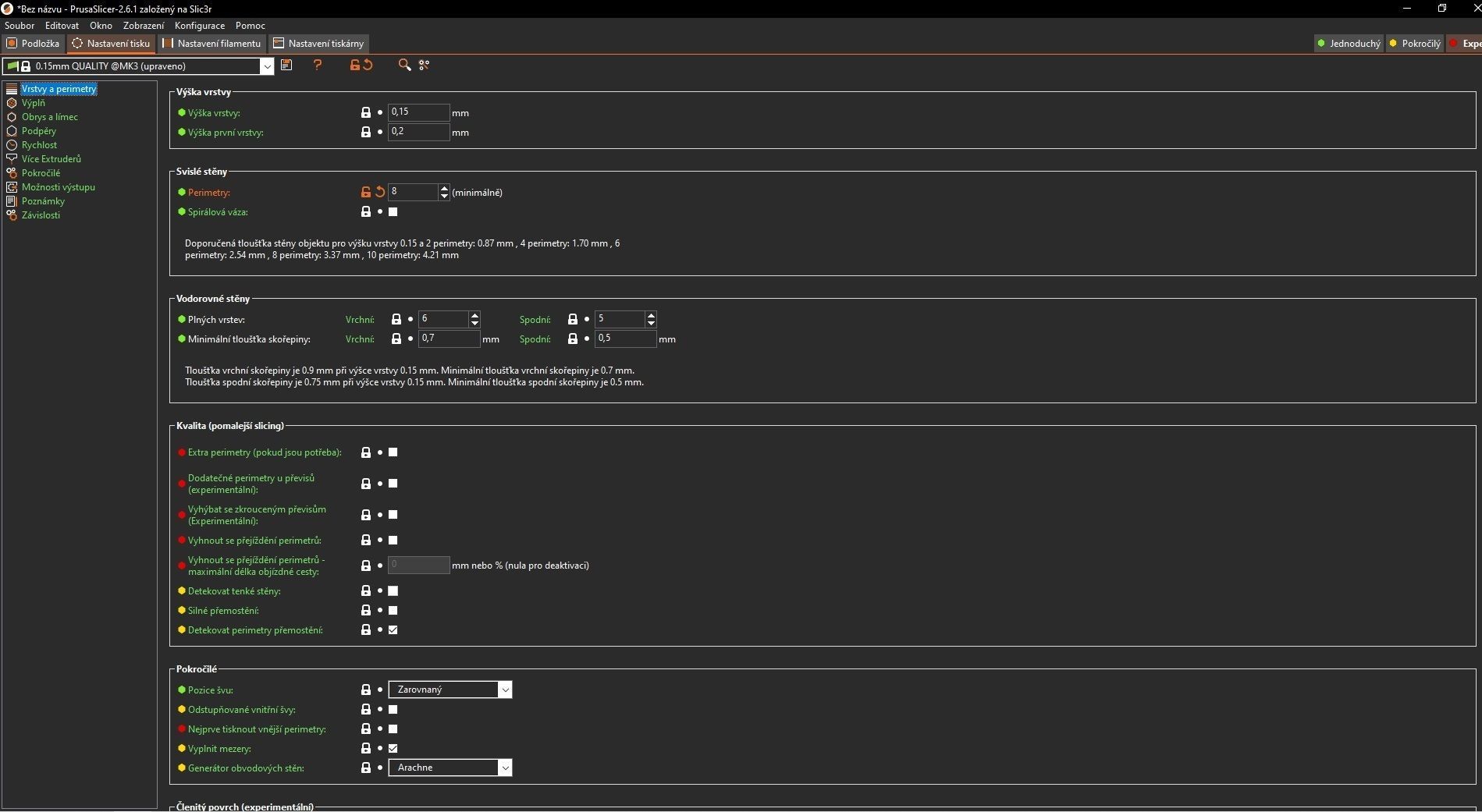Click the Vrchní minimum shell thickness field
The width and height of the screenshot is (1482, 812).
pyautogui.click(x=450, y=339)
